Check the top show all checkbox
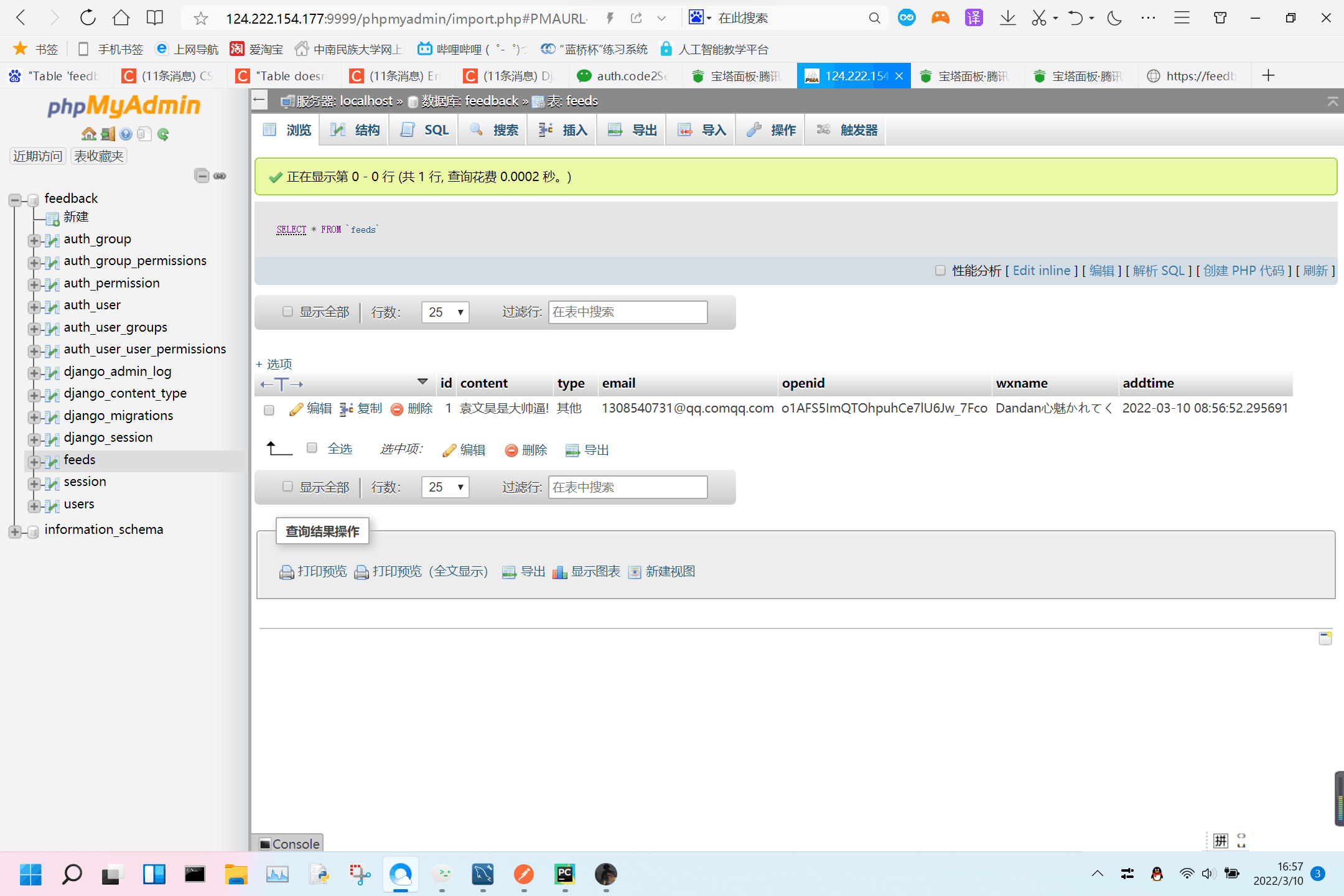This screenshot has height=896, width=1344. (x=287, y=311)
